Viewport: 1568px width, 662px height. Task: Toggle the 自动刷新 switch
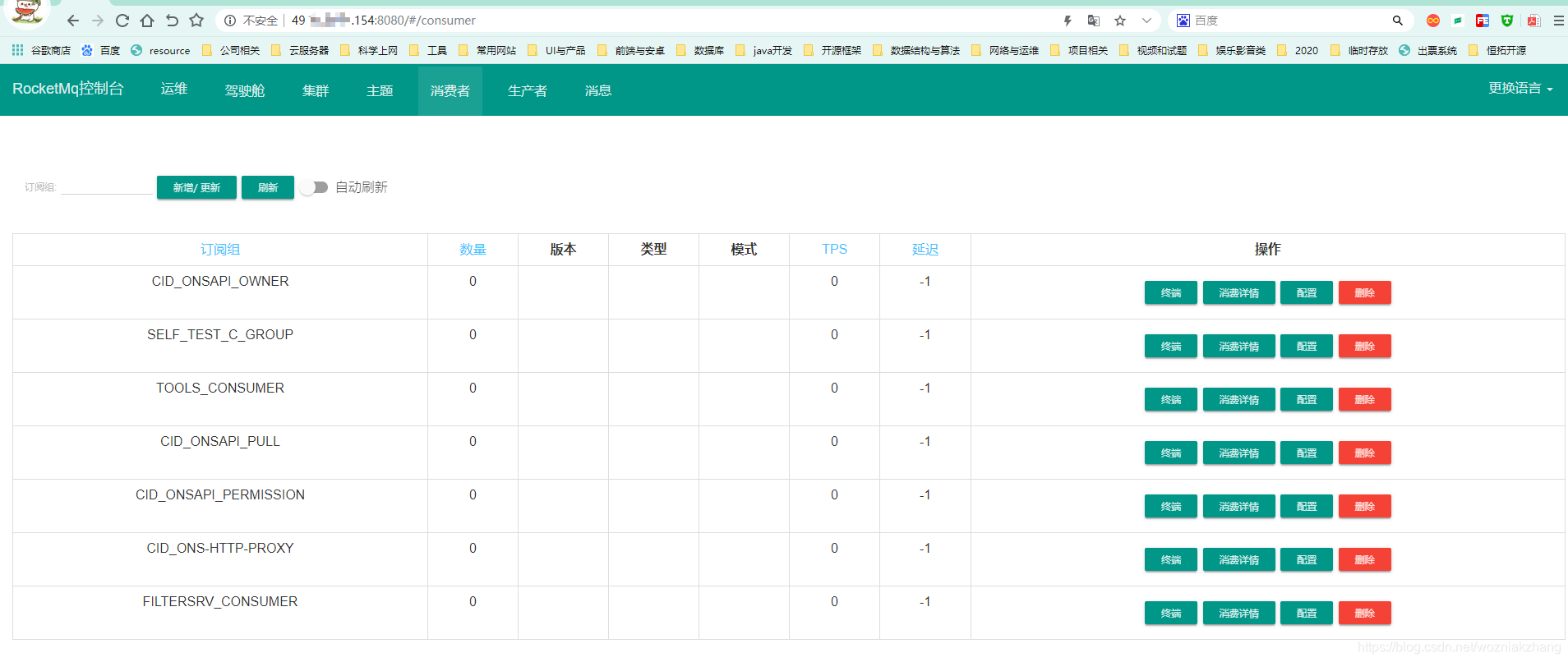pyautogui.click(x=314, y=187)
